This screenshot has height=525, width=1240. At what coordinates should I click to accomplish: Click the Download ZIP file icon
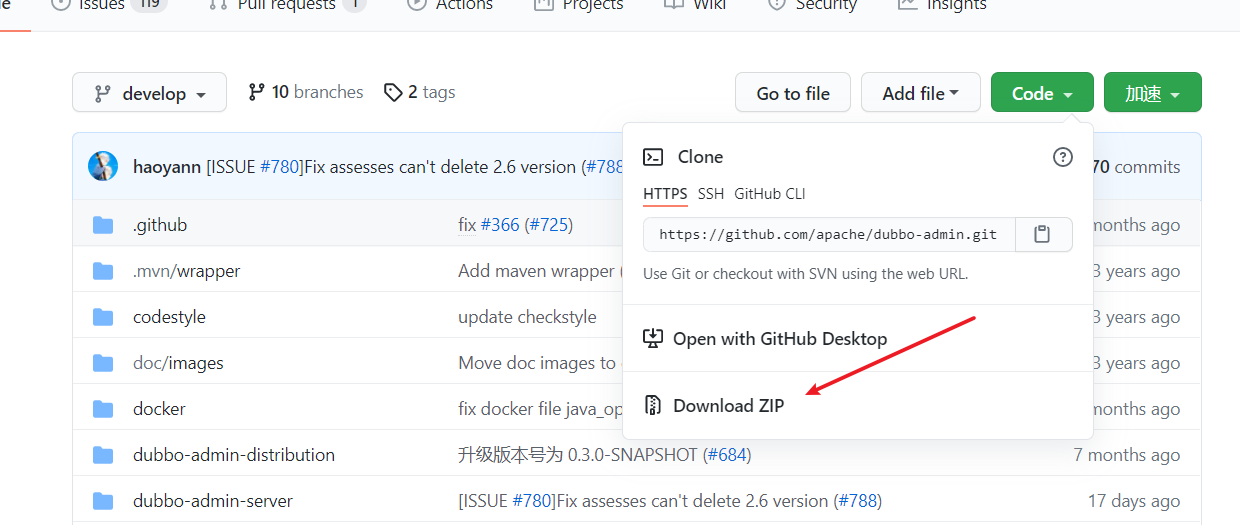(x=653, y=405)
